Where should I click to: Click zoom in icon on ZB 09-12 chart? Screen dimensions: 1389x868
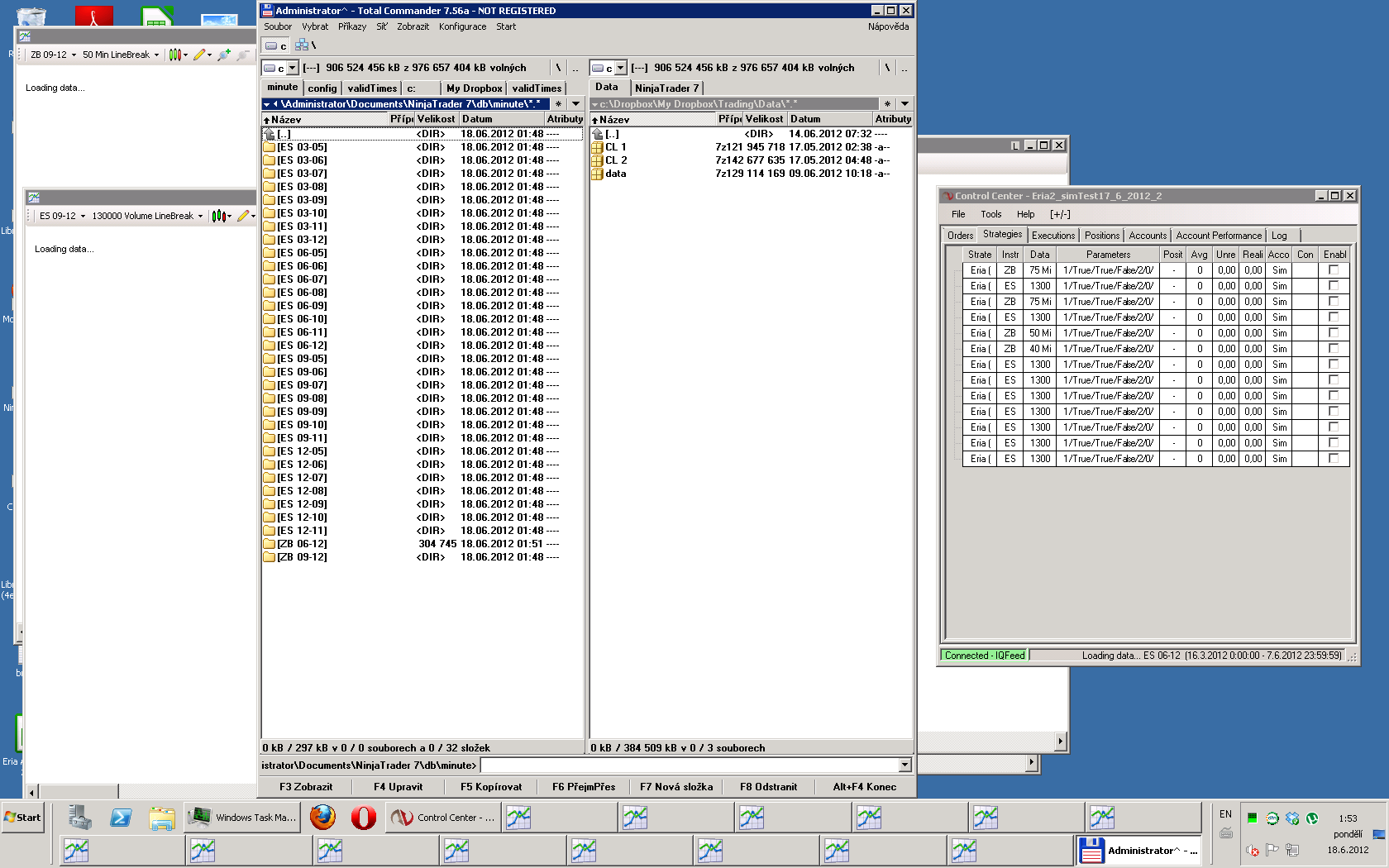point(223,55)
